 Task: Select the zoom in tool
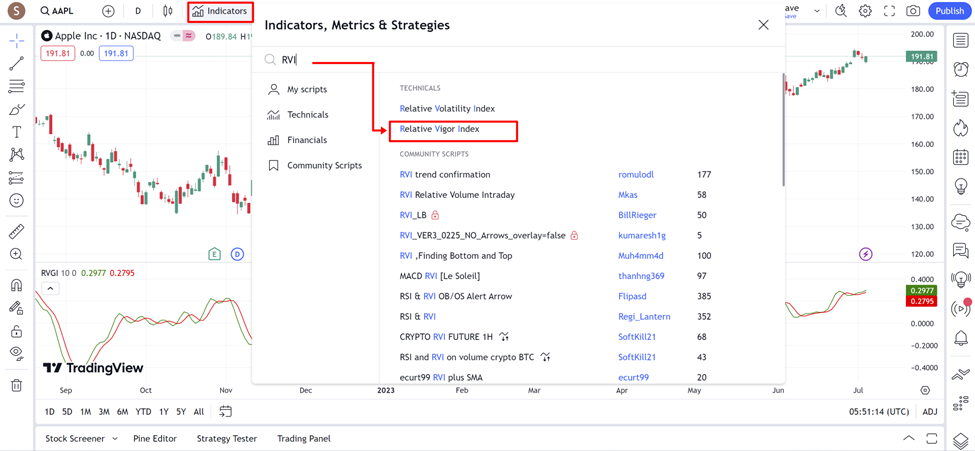click(17, 254)
